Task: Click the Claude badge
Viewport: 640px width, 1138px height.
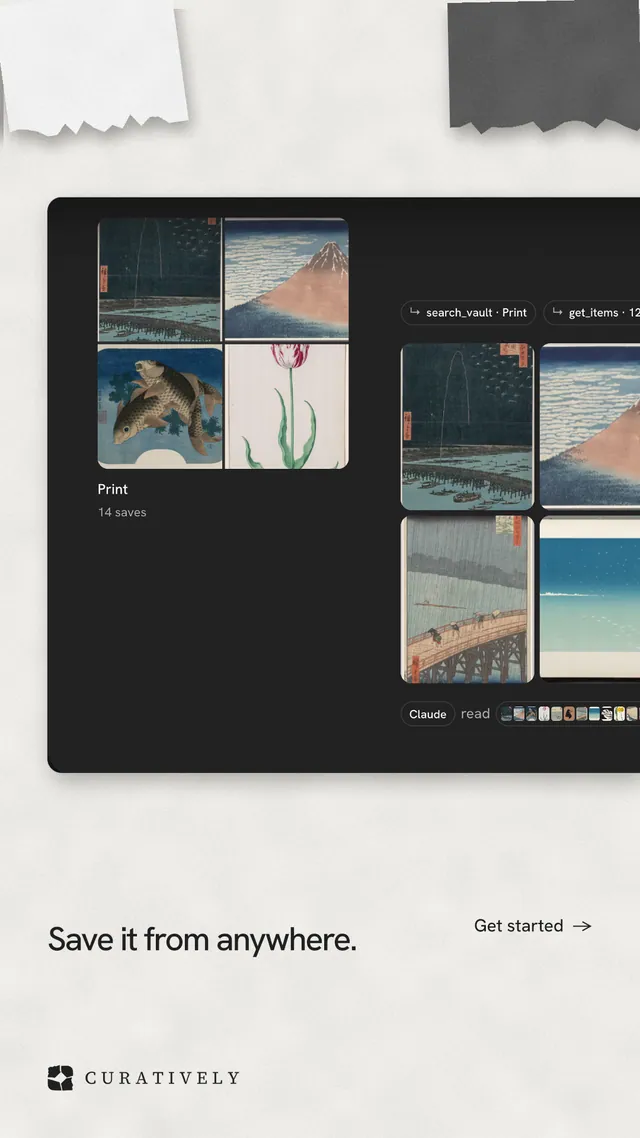Action: (427, 714)
